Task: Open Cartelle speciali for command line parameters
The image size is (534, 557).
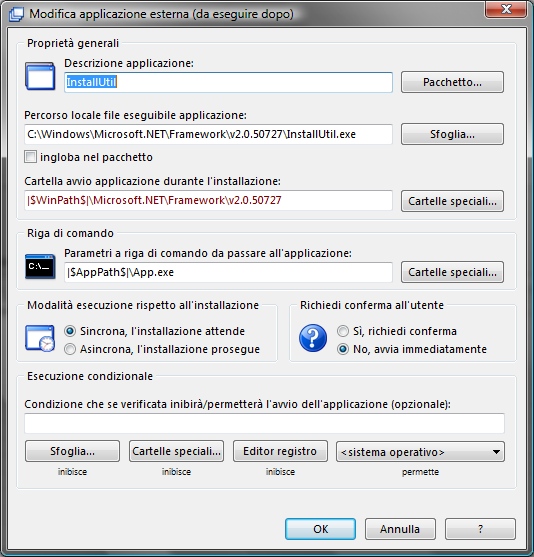Action: pyautogui.click(x=452, y=272)
